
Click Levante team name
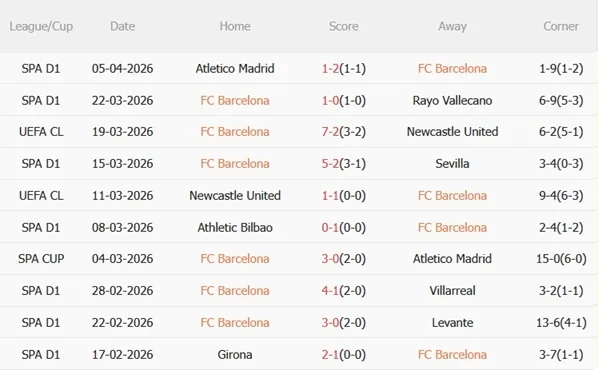(452, 323)
